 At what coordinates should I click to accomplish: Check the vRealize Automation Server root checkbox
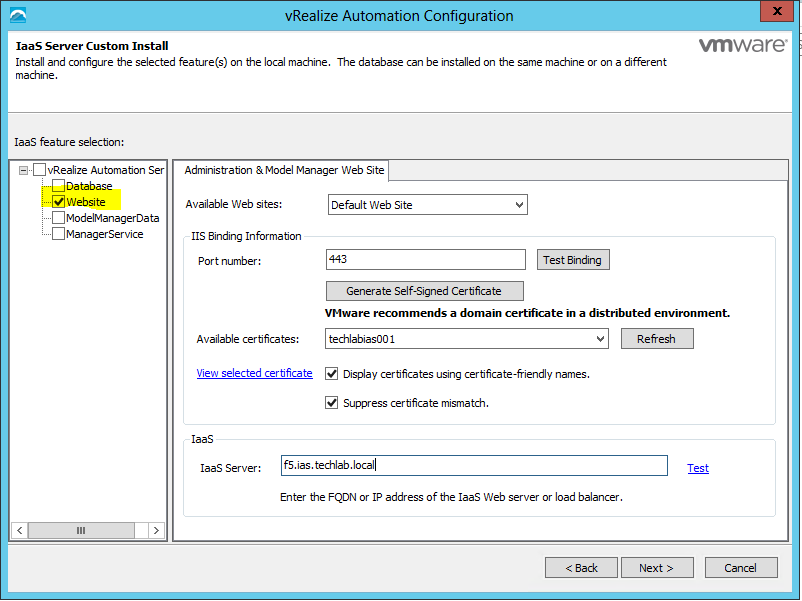[39, 170]
